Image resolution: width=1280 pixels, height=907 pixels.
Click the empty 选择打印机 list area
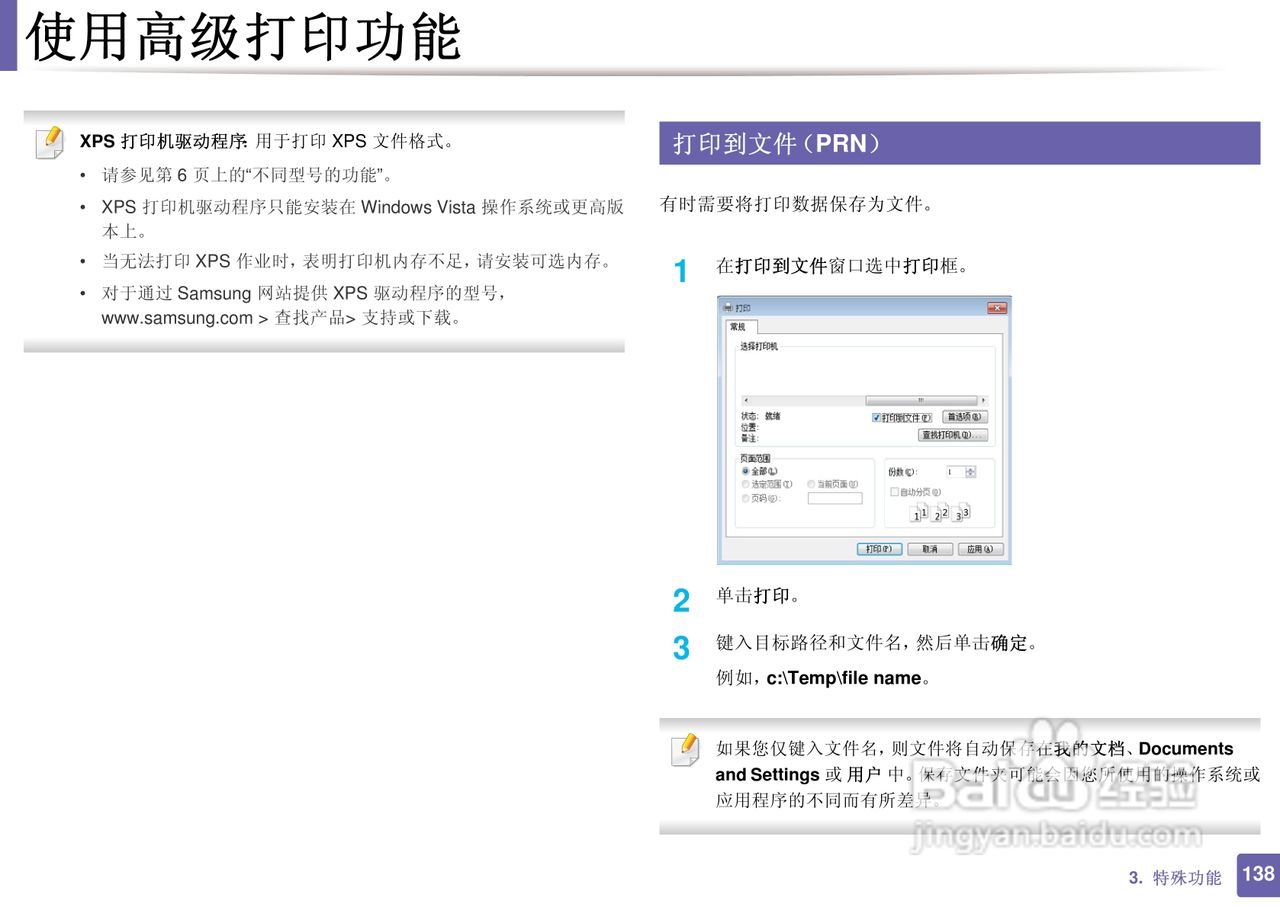coord(866,372)
